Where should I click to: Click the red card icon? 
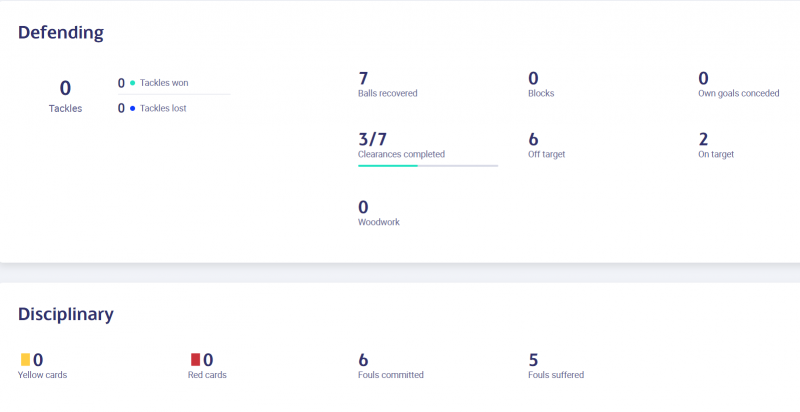point(196,359)
